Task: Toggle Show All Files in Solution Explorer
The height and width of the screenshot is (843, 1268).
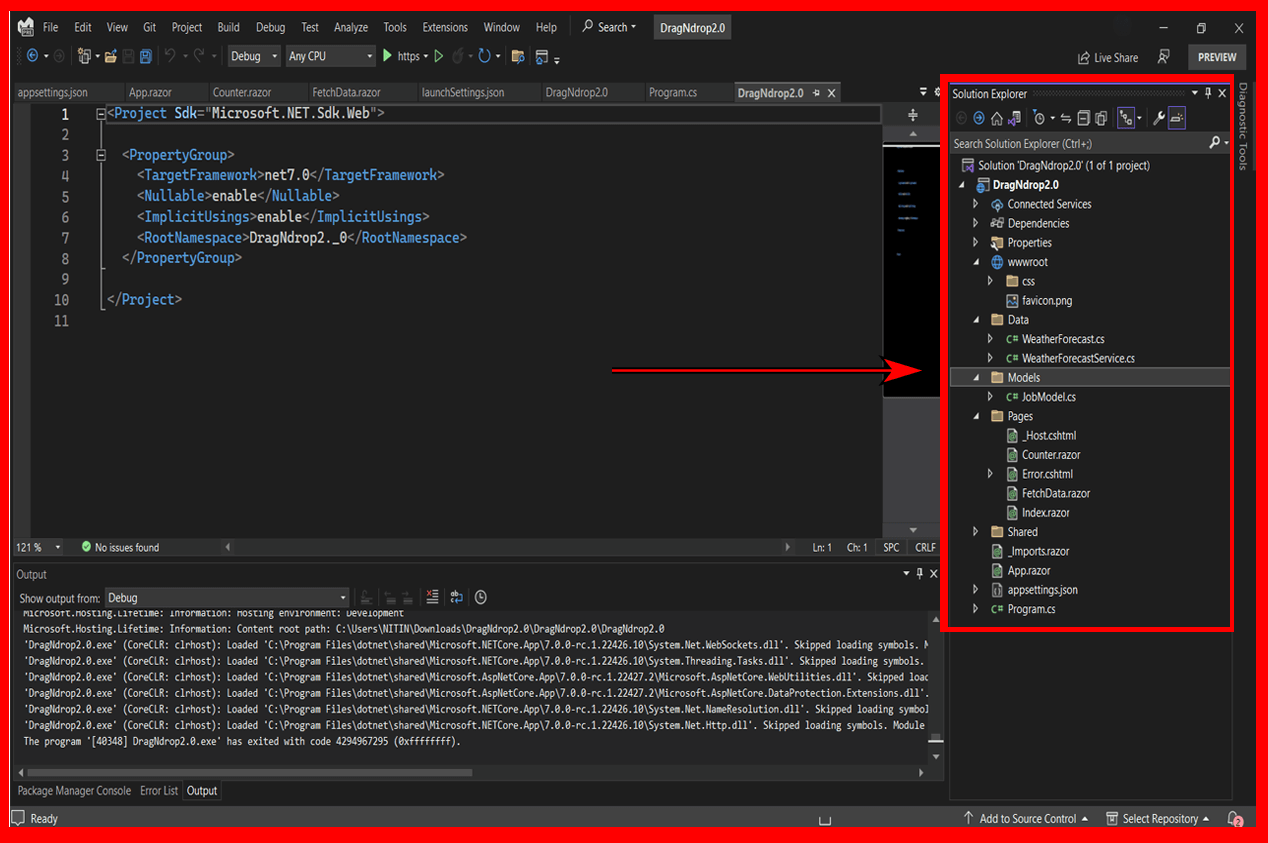Action: point(1101,117)
